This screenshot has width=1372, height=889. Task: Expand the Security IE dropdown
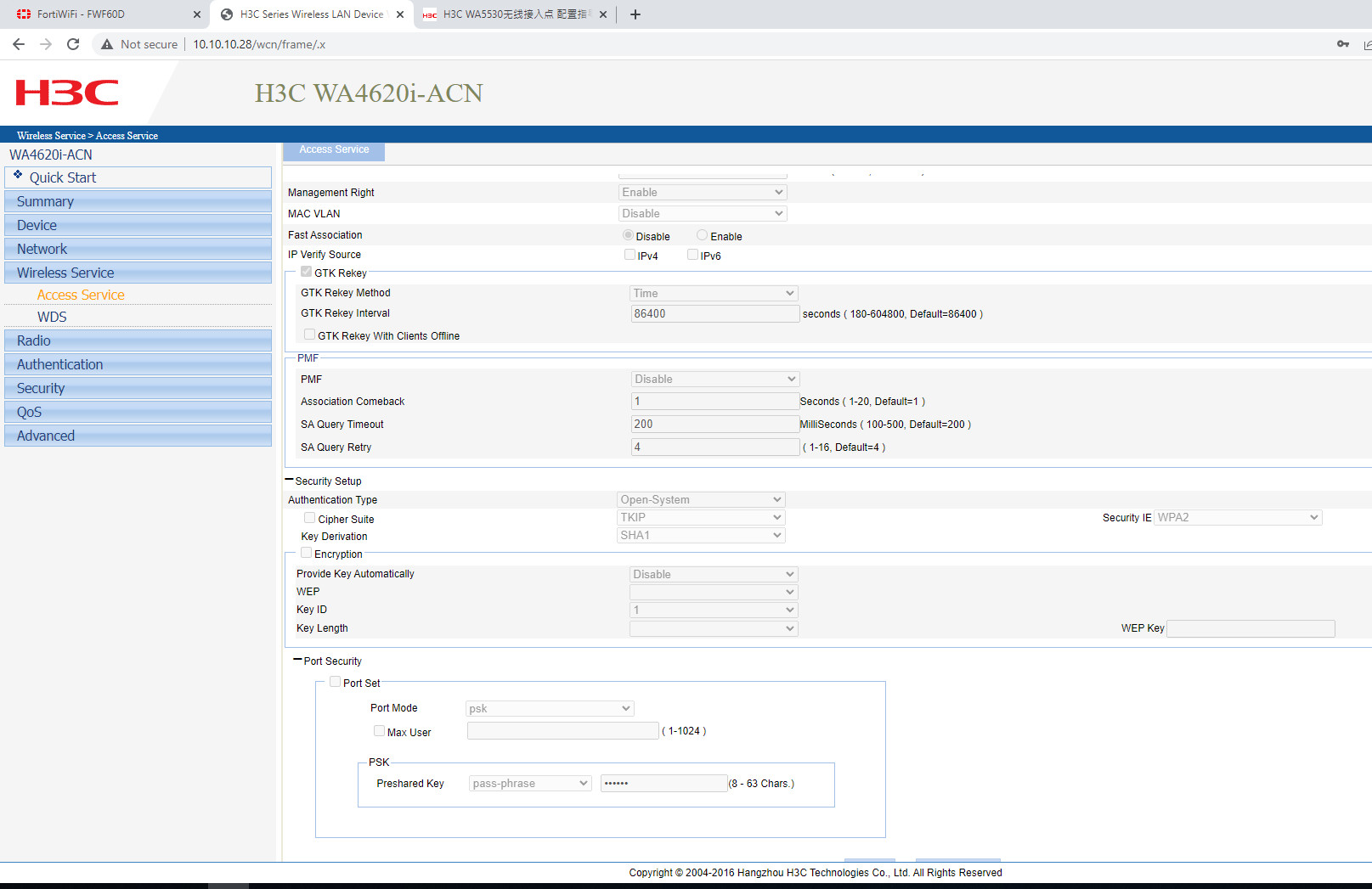[1238, 517]
